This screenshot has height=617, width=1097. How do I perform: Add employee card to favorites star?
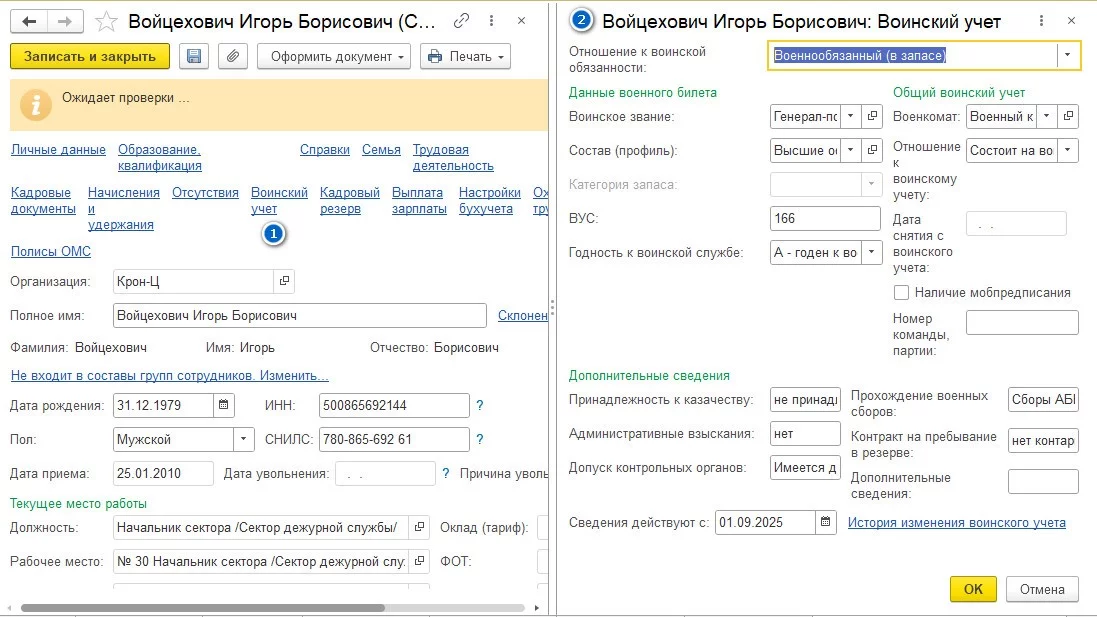tap(104, 21)
